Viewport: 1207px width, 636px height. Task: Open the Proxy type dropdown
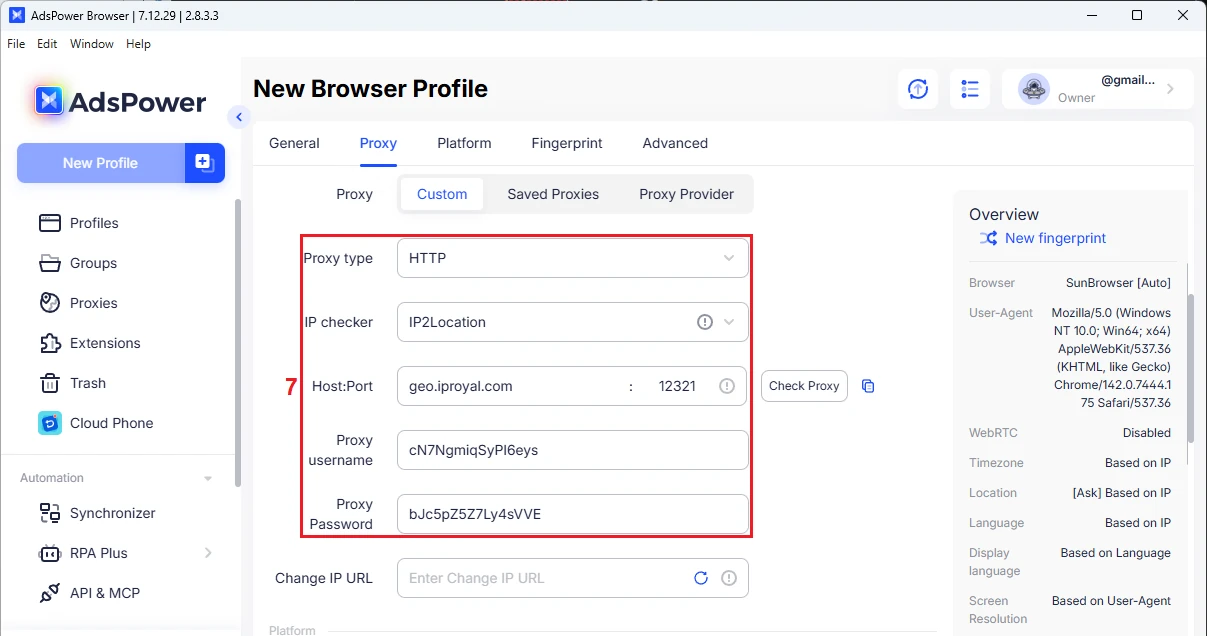point(572,258)
